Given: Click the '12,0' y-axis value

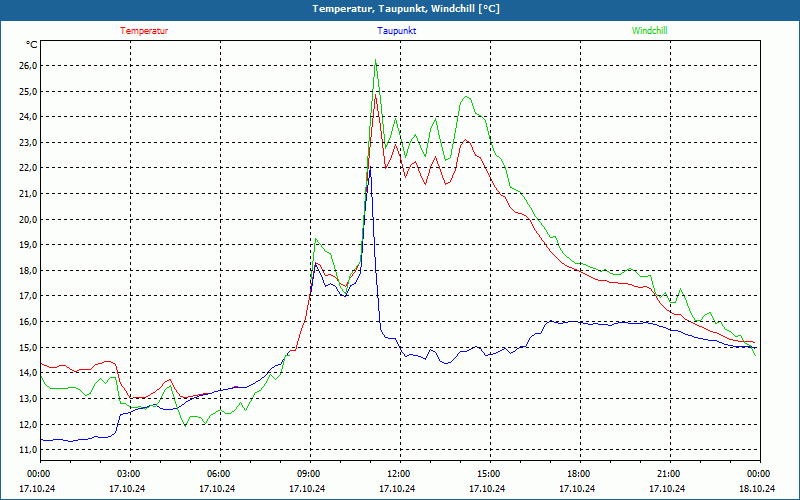Looking at the screenshot, I should tap(28, 424).
